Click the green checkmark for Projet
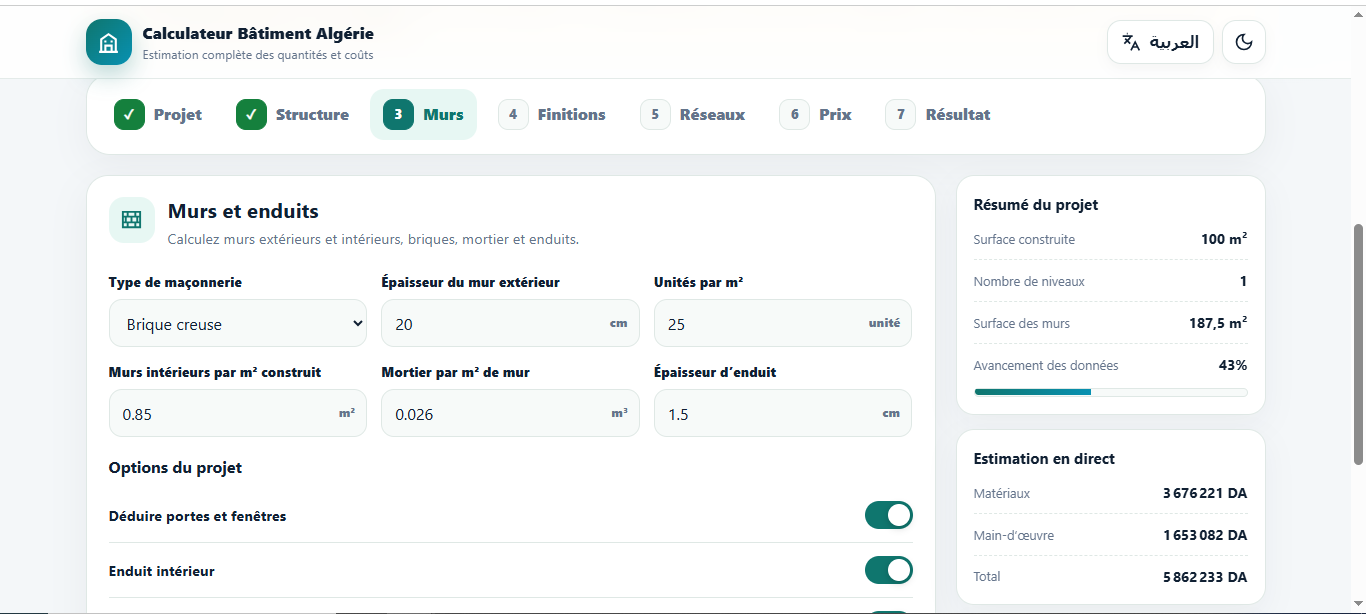The height and width of the screenshot is (614, 1366). (129, 115)
